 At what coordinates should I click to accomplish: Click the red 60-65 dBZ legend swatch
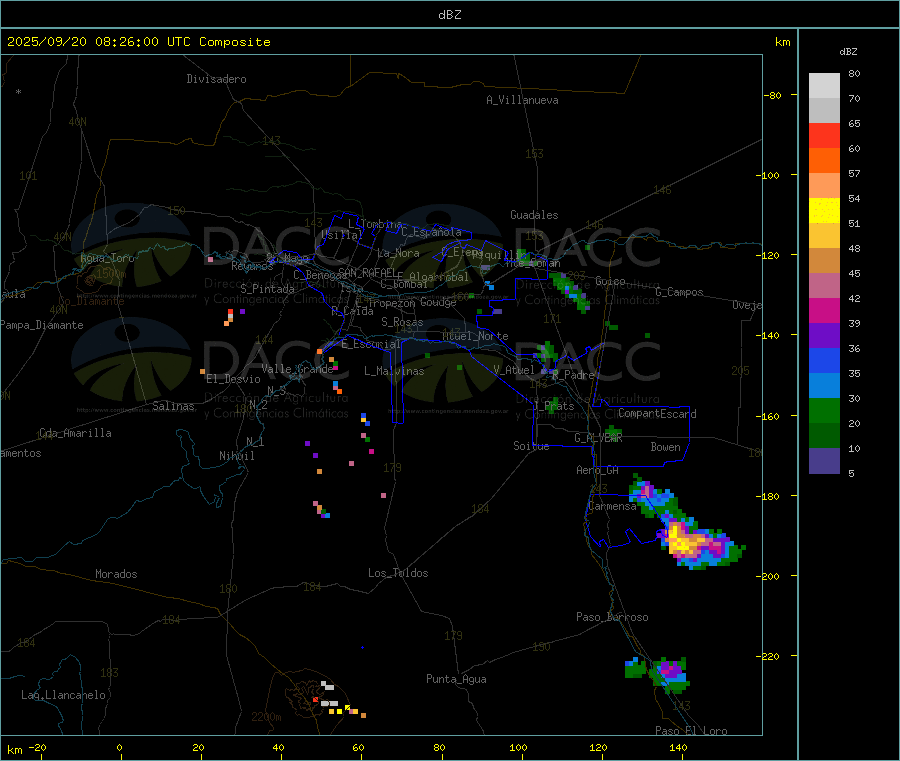coord(824,135)
